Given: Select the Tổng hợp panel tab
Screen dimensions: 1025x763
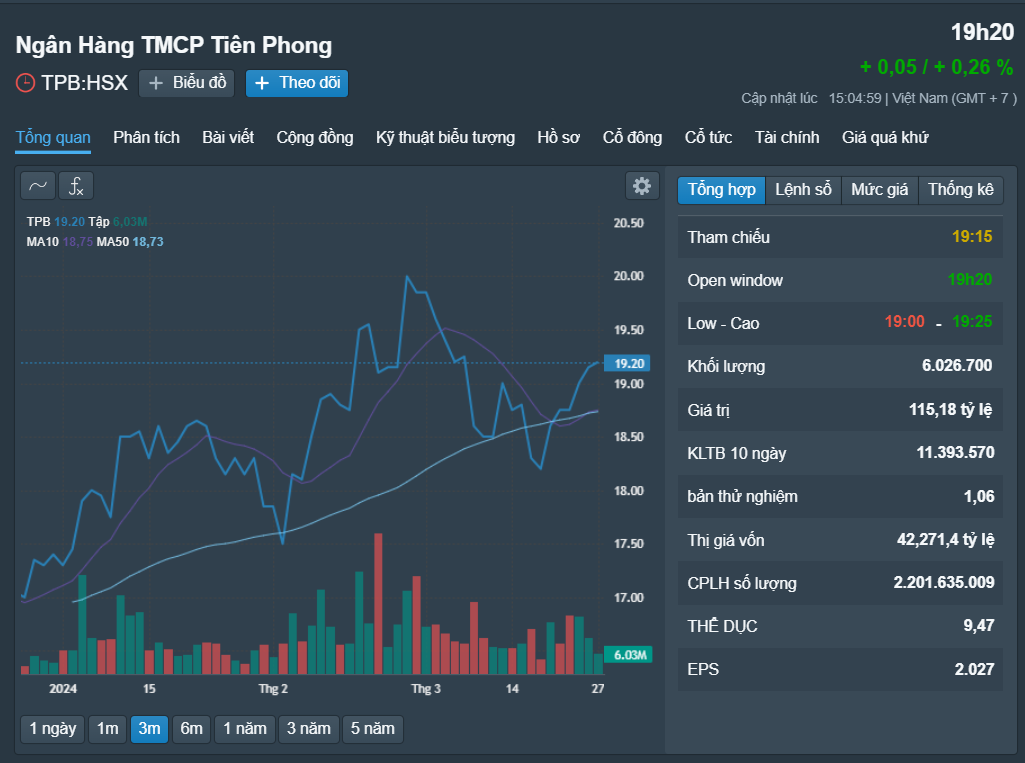Looking at the screenshot, I should 722,190.
